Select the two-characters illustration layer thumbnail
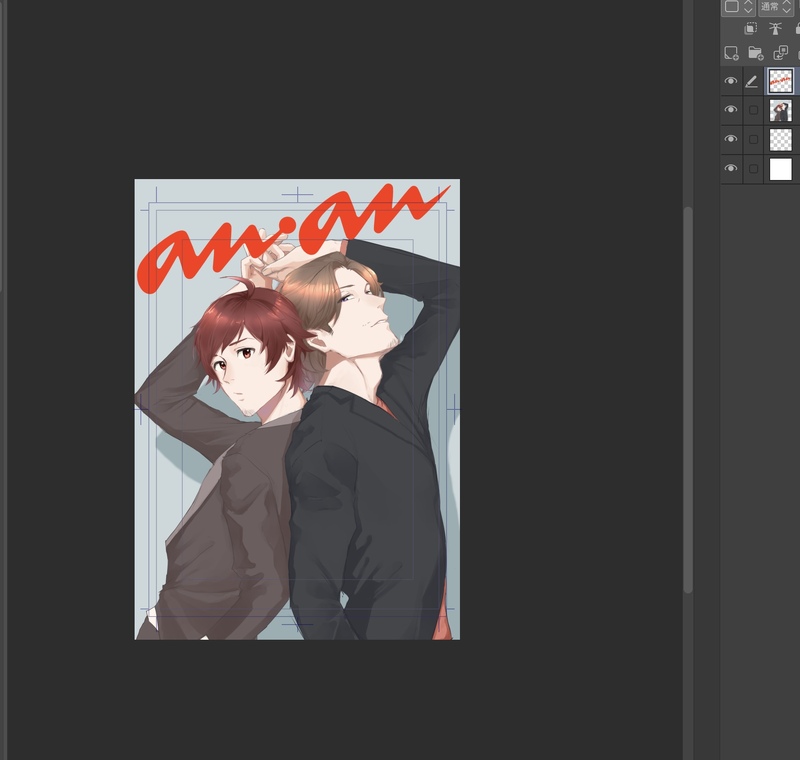Image resolution: width=800 pixels, height=760 pixels. (x=781, y=110)
